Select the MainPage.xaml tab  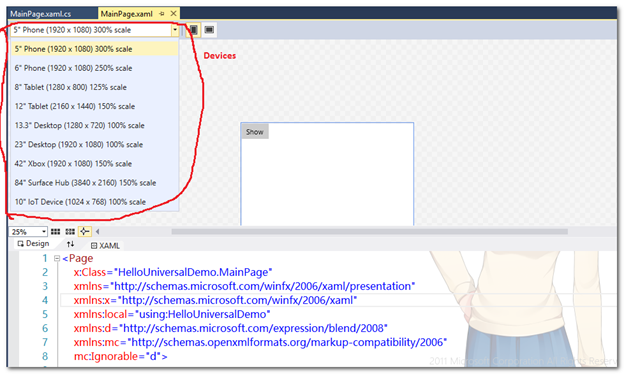coord(127,14)
